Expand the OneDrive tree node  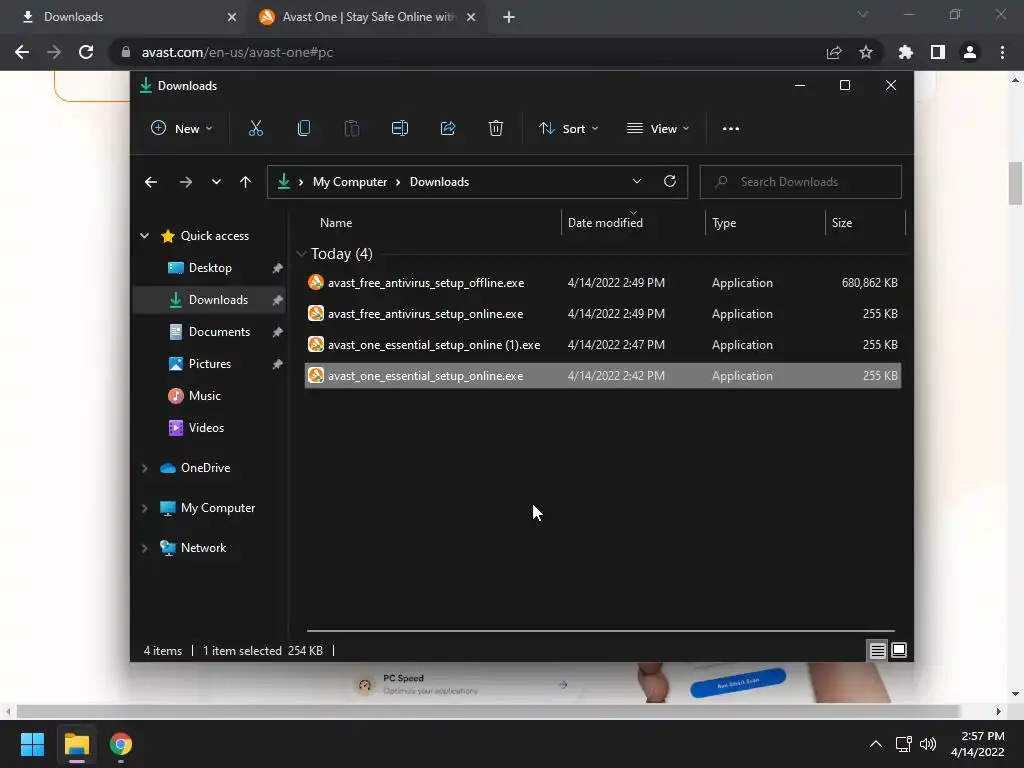[x=144, y=468]
